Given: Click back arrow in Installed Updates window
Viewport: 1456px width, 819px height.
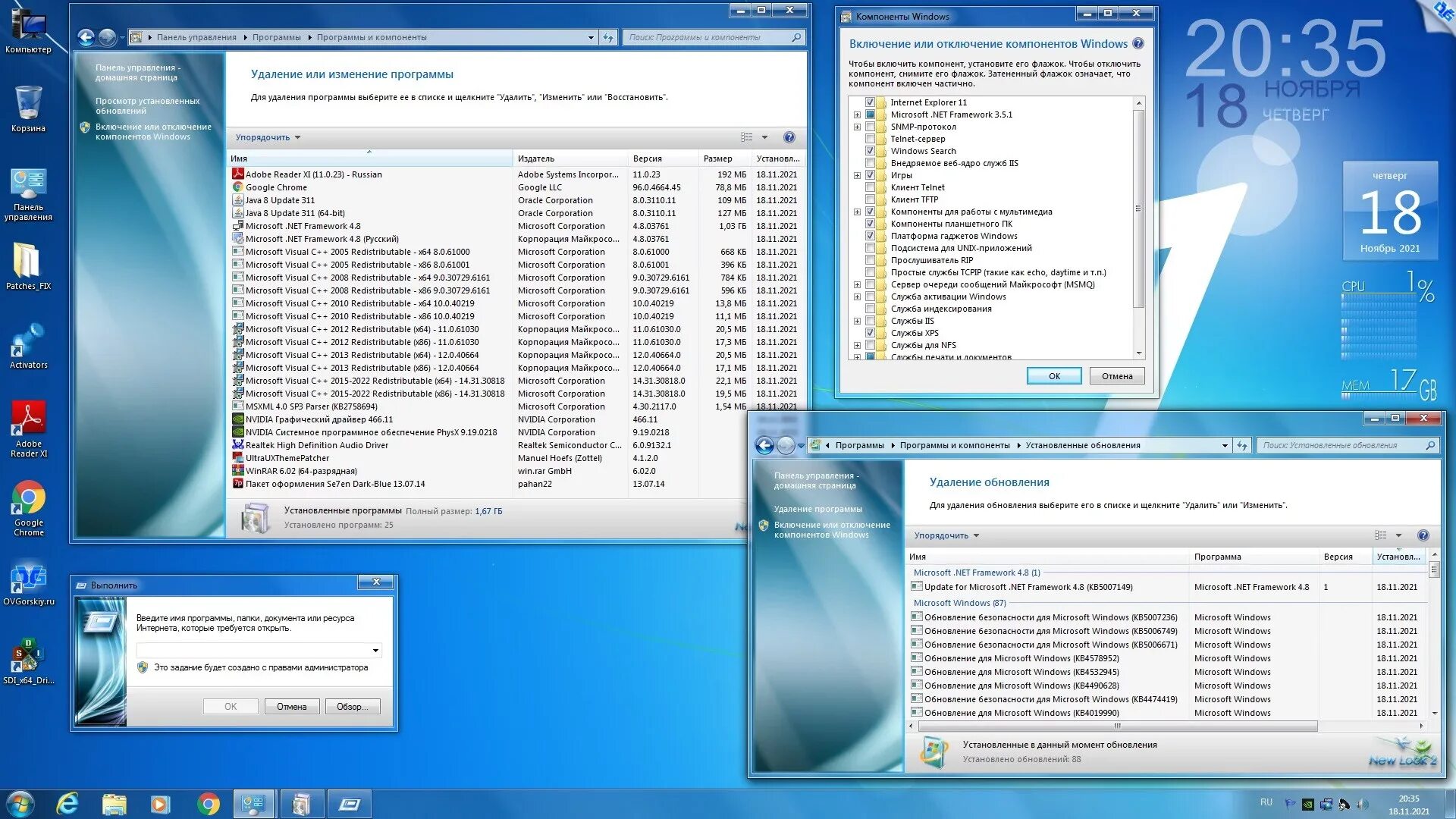Looking at the screenshot, I should click(764, 446).
